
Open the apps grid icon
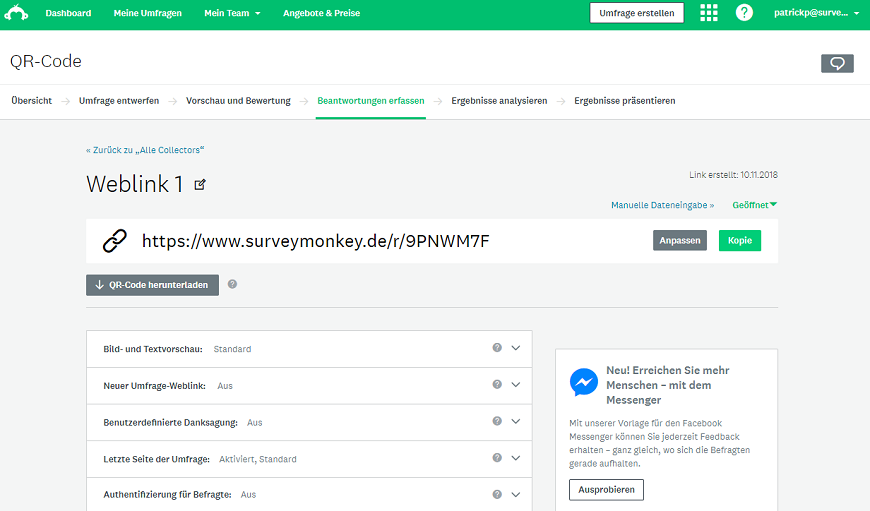coord(709,13)
